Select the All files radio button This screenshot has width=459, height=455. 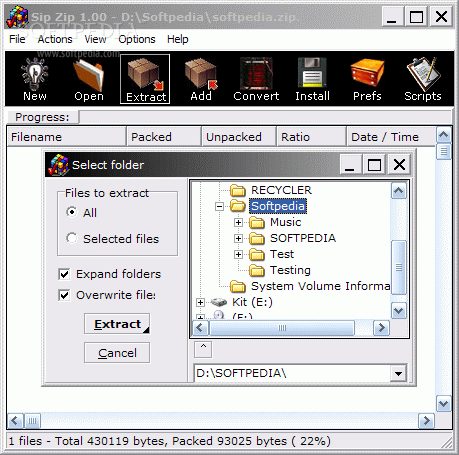[x=71, y=212]
